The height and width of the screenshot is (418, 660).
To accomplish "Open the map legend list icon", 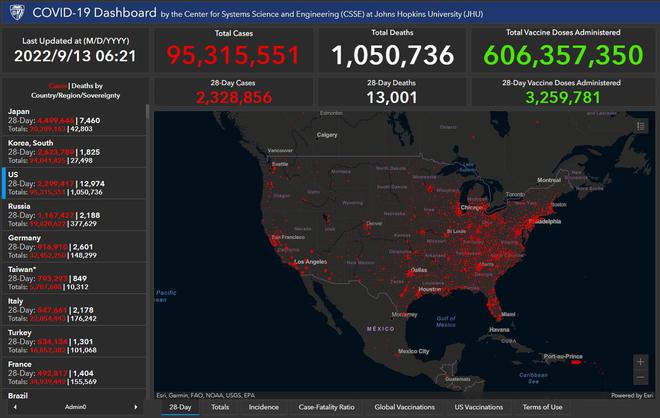I will [641, 126].
